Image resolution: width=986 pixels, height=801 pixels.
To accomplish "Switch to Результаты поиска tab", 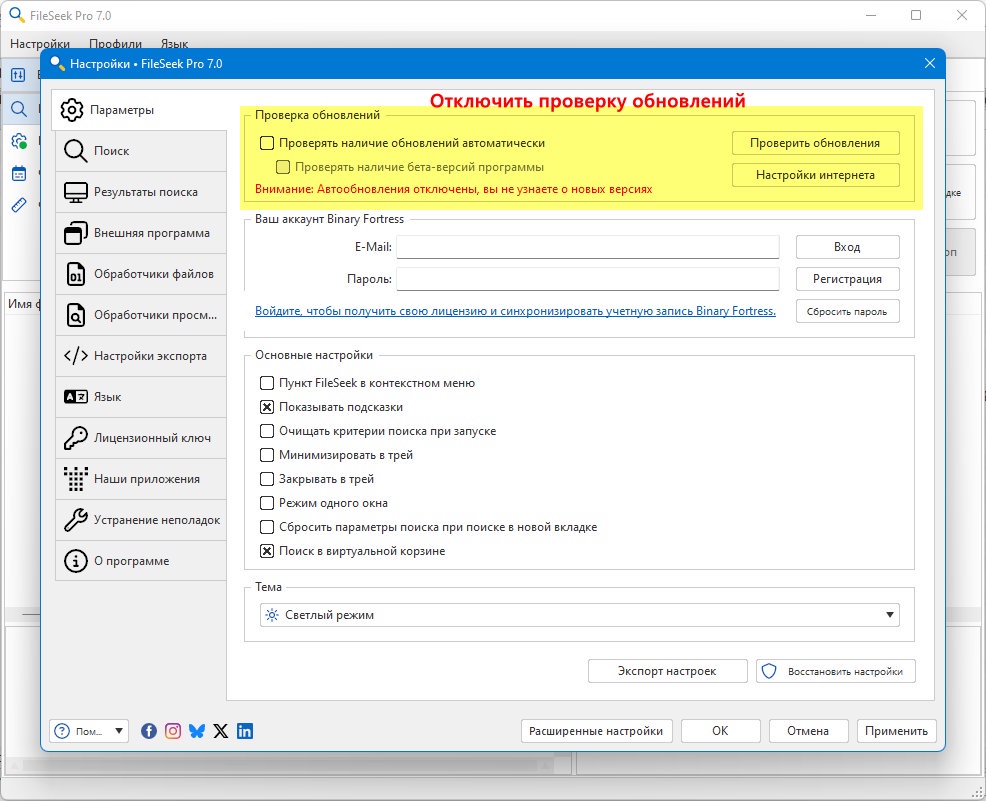I will click(x=141, y=192).
